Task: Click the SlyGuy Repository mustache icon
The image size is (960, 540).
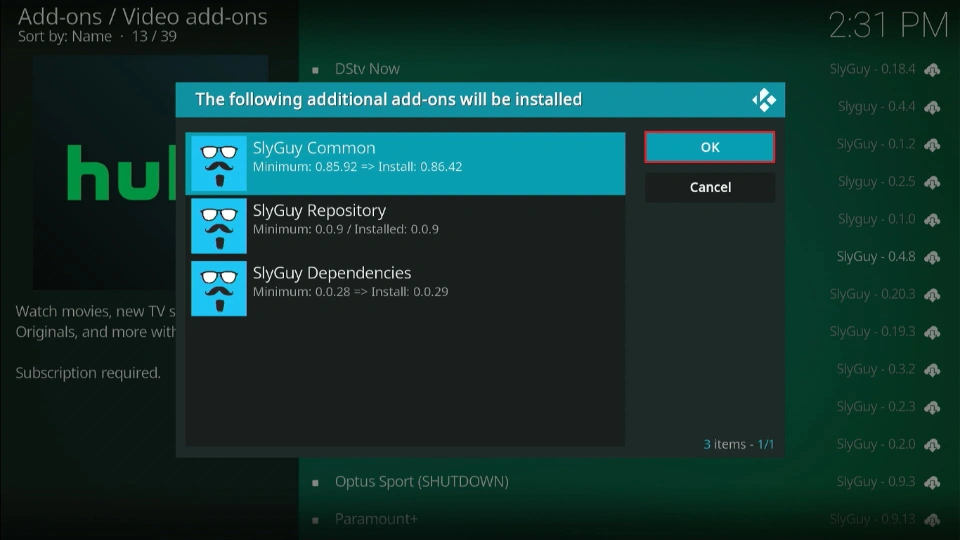Action: click(219, 226)
